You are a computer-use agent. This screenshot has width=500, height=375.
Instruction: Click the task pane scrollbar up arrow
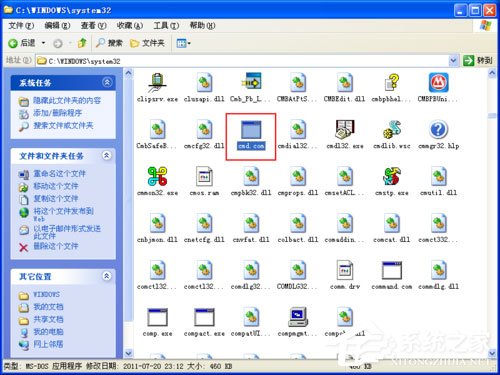tap(128, 73)
